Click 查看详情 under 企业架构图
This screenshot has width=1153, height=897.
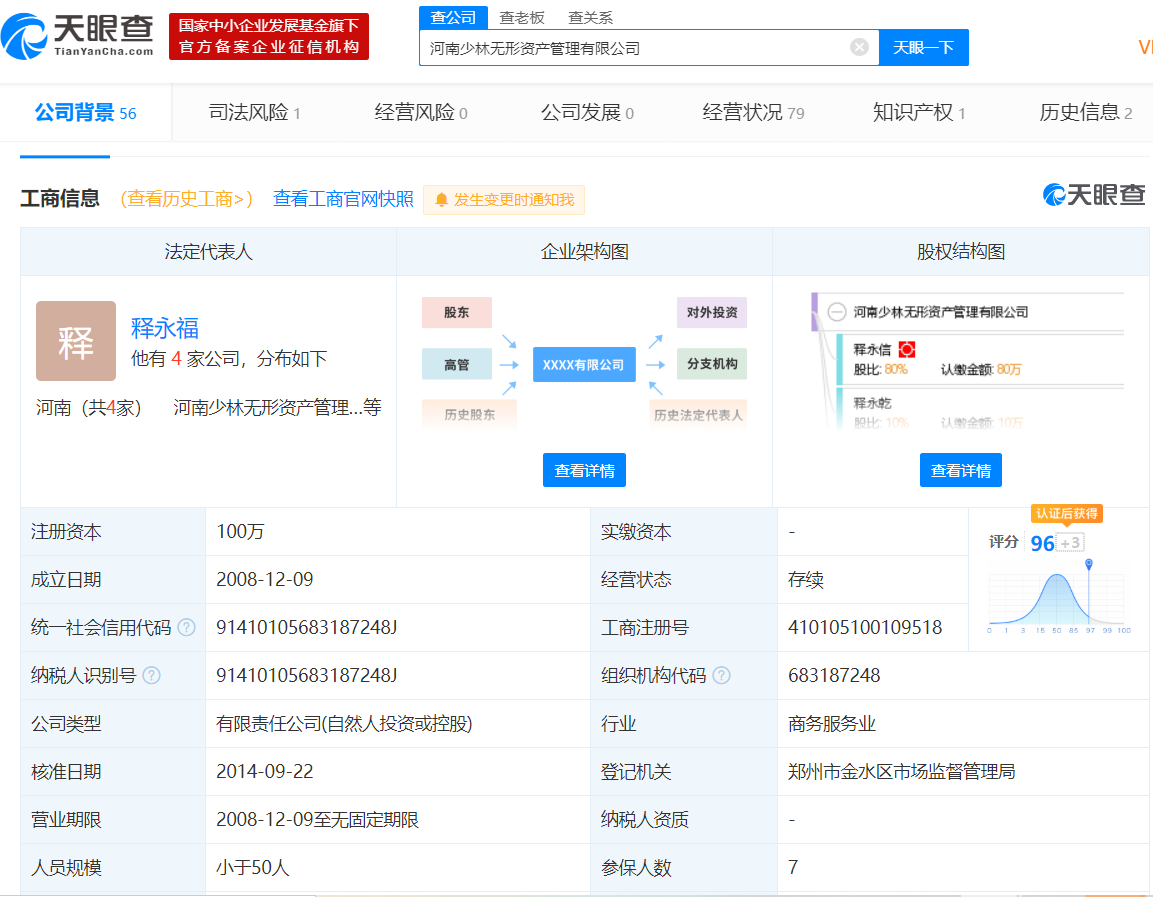(584, 470)
